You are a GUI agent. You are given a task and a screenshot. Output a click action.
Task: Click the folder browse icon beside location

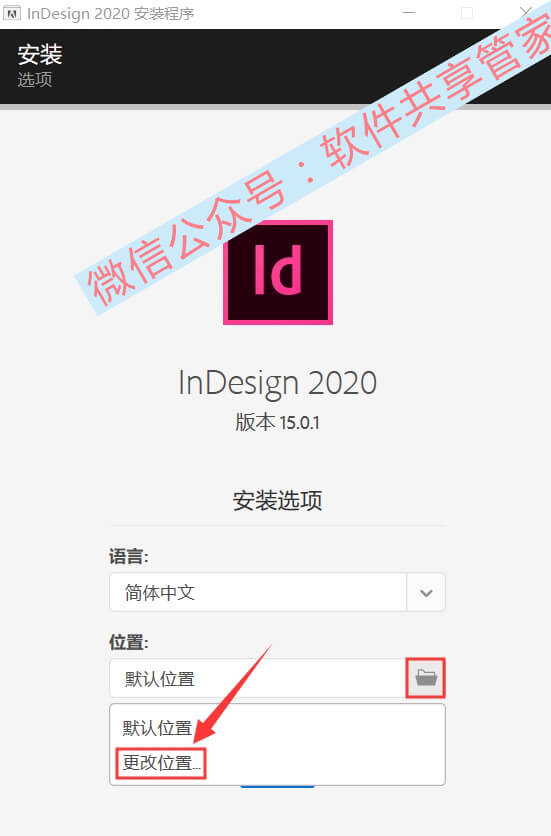(426, 678)
